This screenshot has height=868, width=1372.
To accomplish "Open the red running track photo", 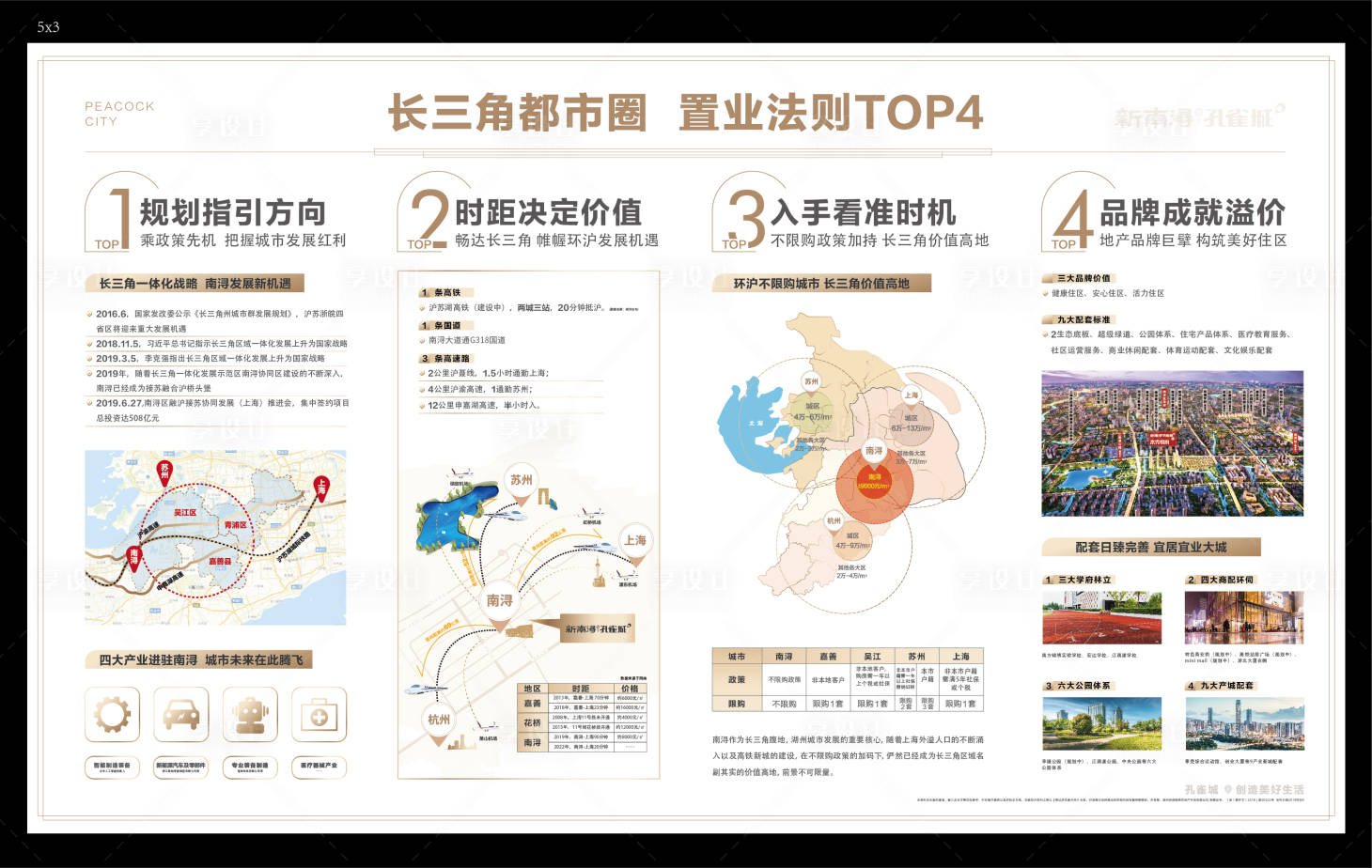I will (x=1101, y=617).
